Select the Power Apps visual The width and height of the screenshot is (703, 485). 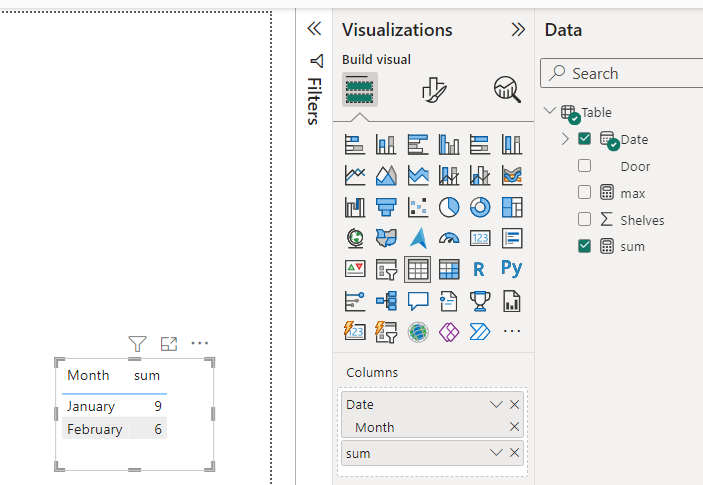tap(449, 332)
